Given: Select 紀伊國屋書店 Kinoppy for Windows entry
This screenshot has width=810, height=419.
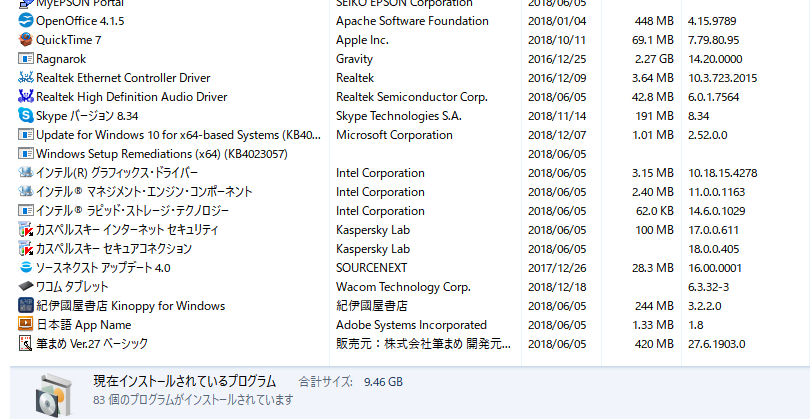Looking at the screenshot, I should [x=130, y=306].
